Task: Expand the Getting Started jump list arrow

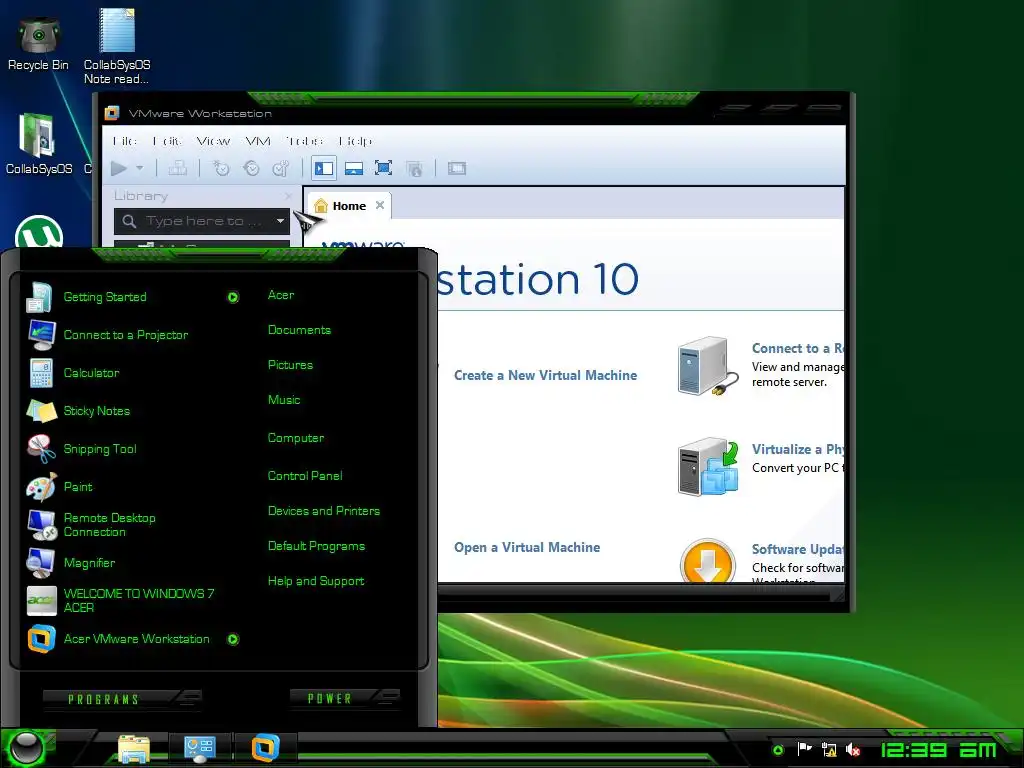Action: click(x=233, y=298)
